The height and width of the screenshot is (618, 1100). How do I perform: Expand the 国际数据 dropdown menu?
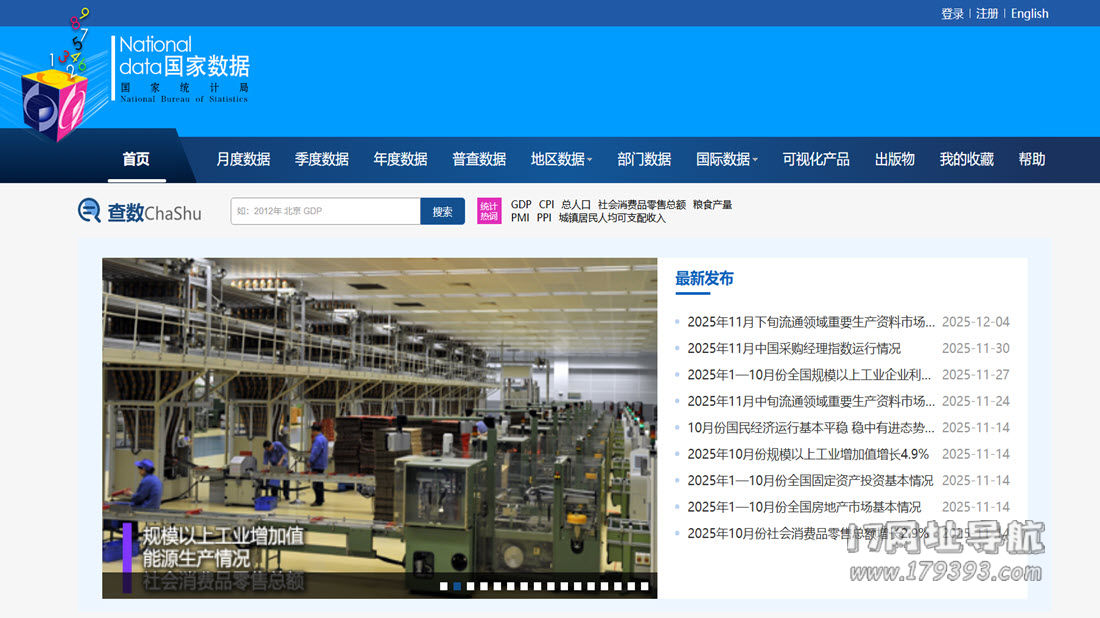pyautogui.click(x=726, y=159)
